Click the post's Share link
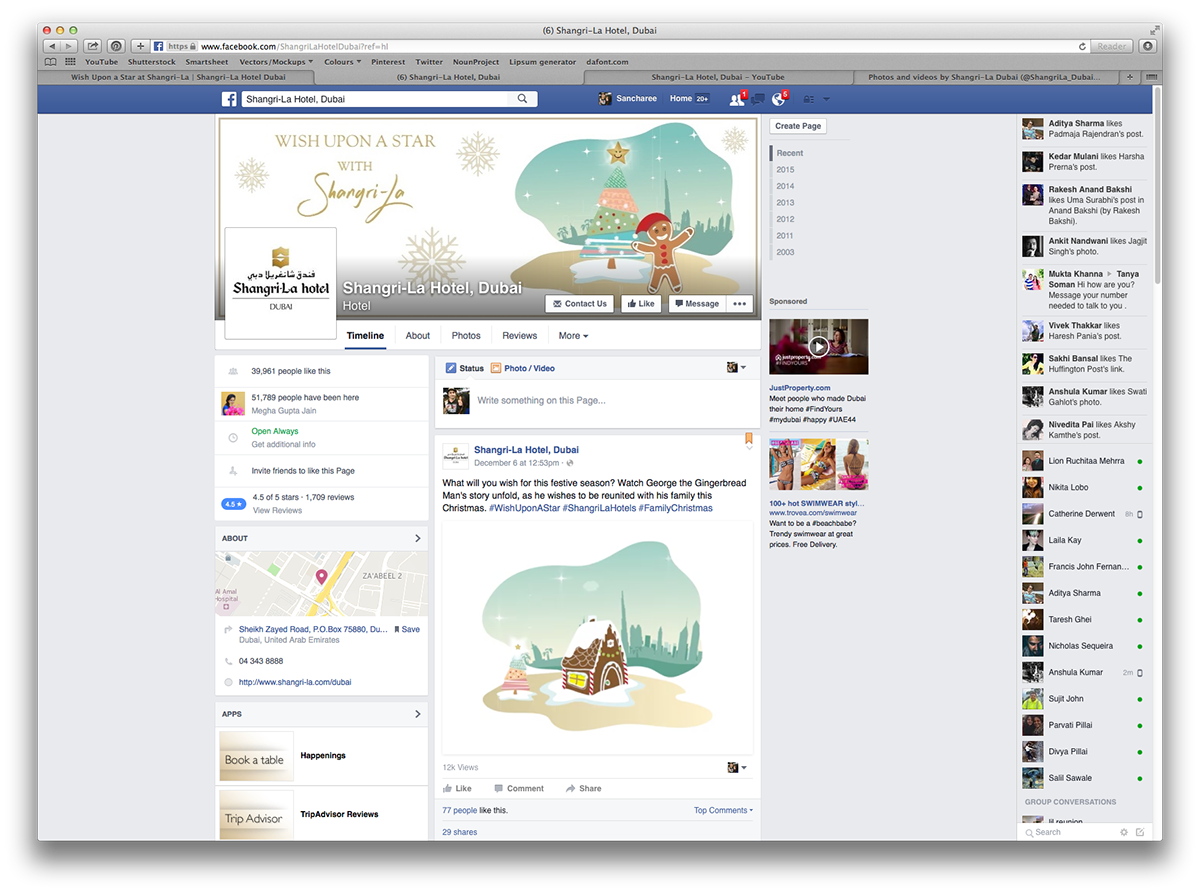1200x893 pixels. pos(583,788)
